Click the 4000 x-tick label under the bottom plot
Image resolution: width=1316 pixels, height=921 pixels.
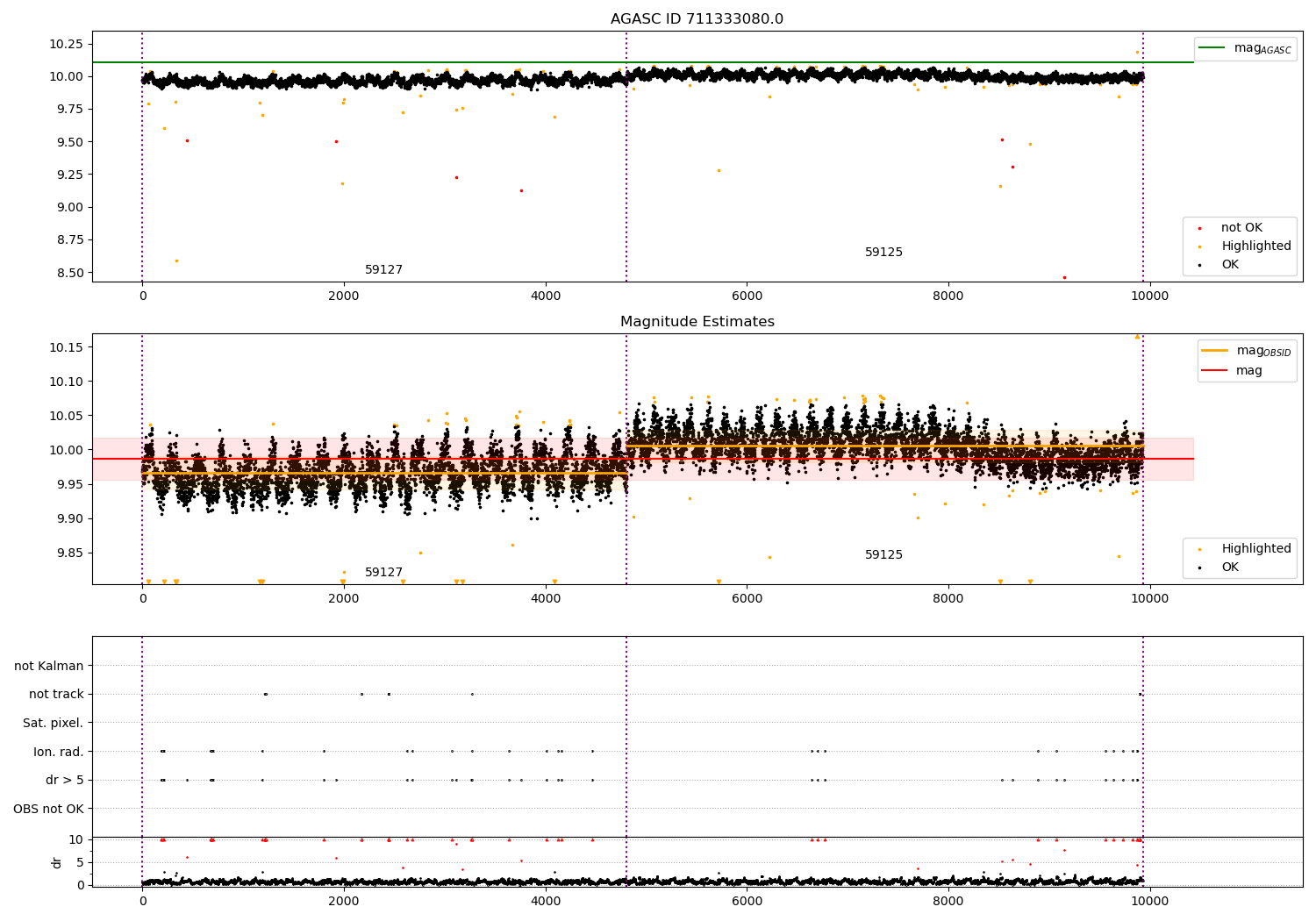pos(546,900)
